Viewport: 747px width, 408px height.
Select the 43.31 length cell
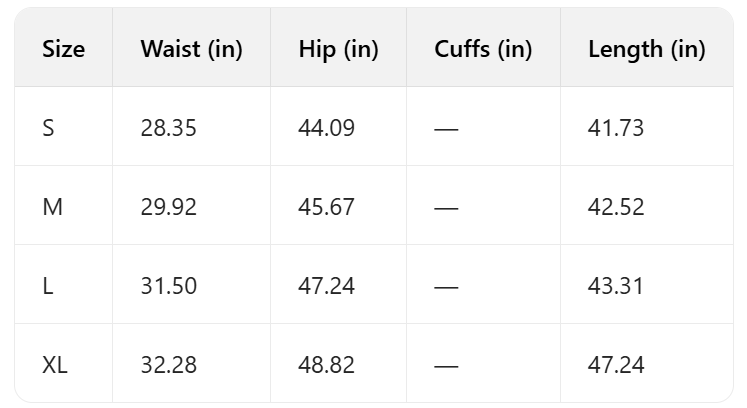(x=616, y=286)
